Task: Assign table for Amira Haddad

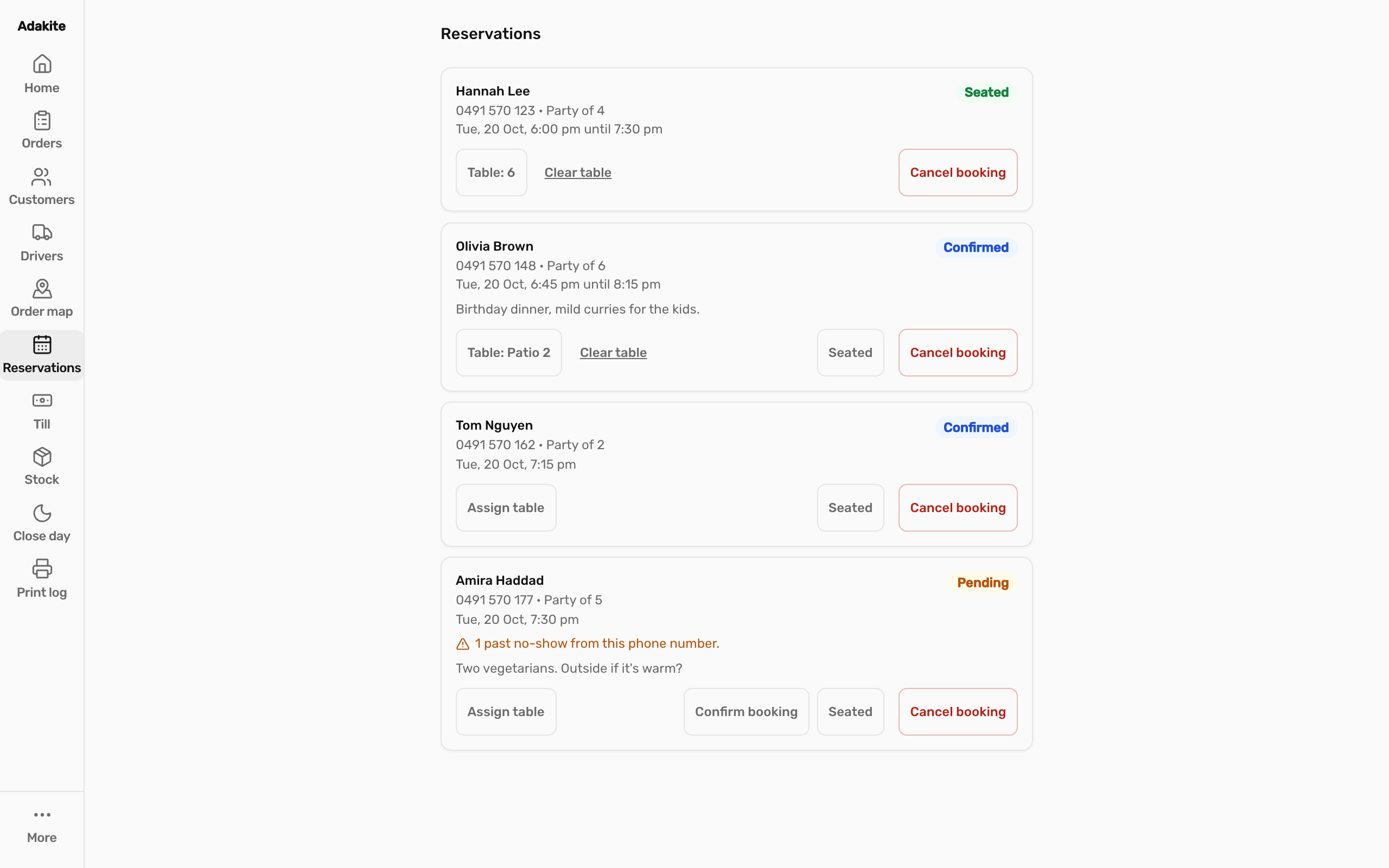Action: pos(506,712)
